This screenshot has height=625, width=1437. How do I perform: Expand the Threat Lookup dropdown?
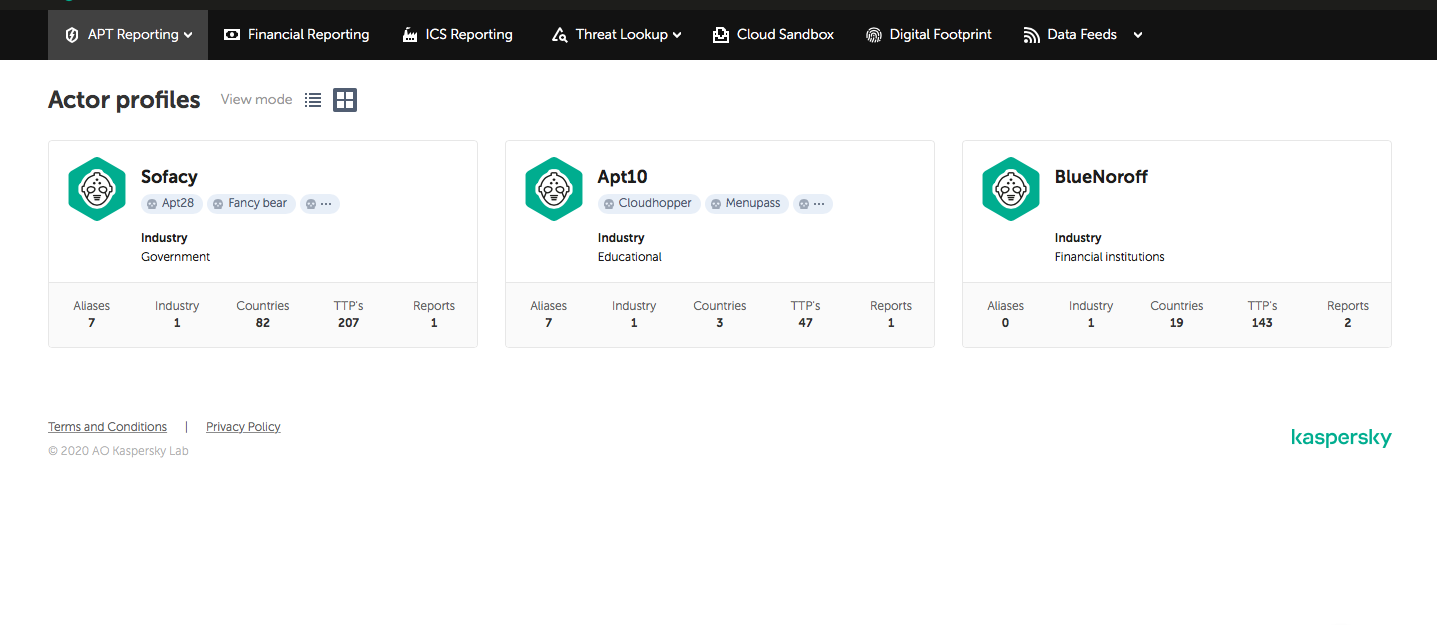[x=617, y=35]
